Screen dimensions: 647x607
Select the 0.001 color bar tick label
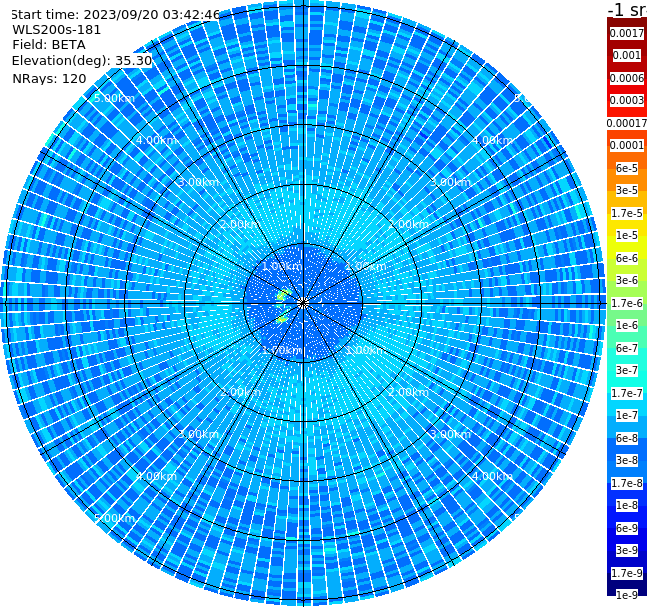coord(627,55)
